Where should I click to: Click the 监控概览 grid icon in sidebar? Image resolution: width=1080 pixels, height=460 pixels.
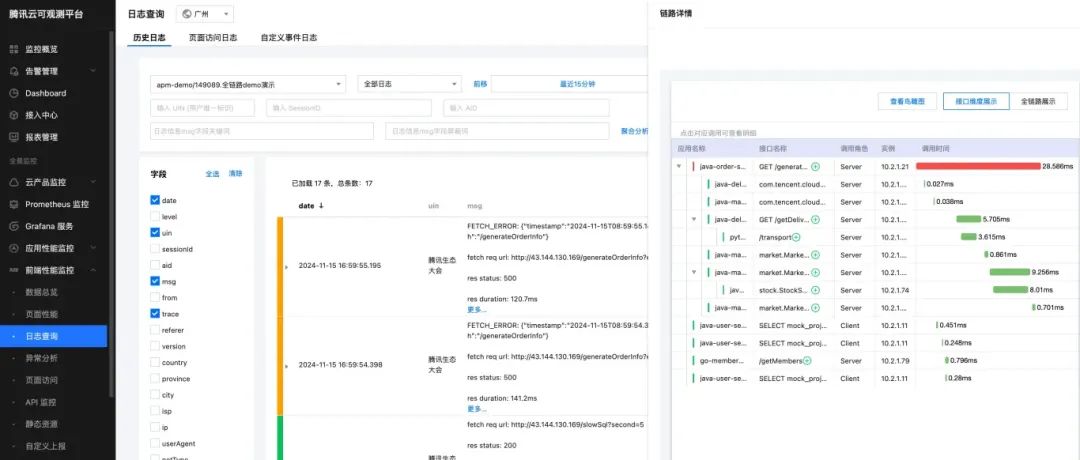pyautogui.click(x=14, y=50)
